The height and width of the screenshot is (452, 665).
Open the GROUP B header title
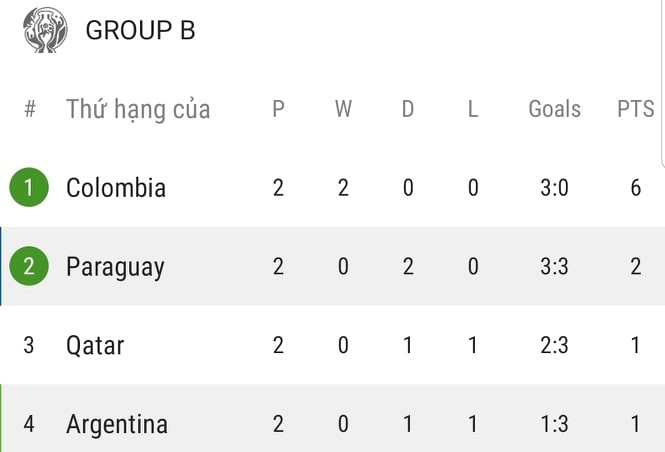(x=140, y=30)
